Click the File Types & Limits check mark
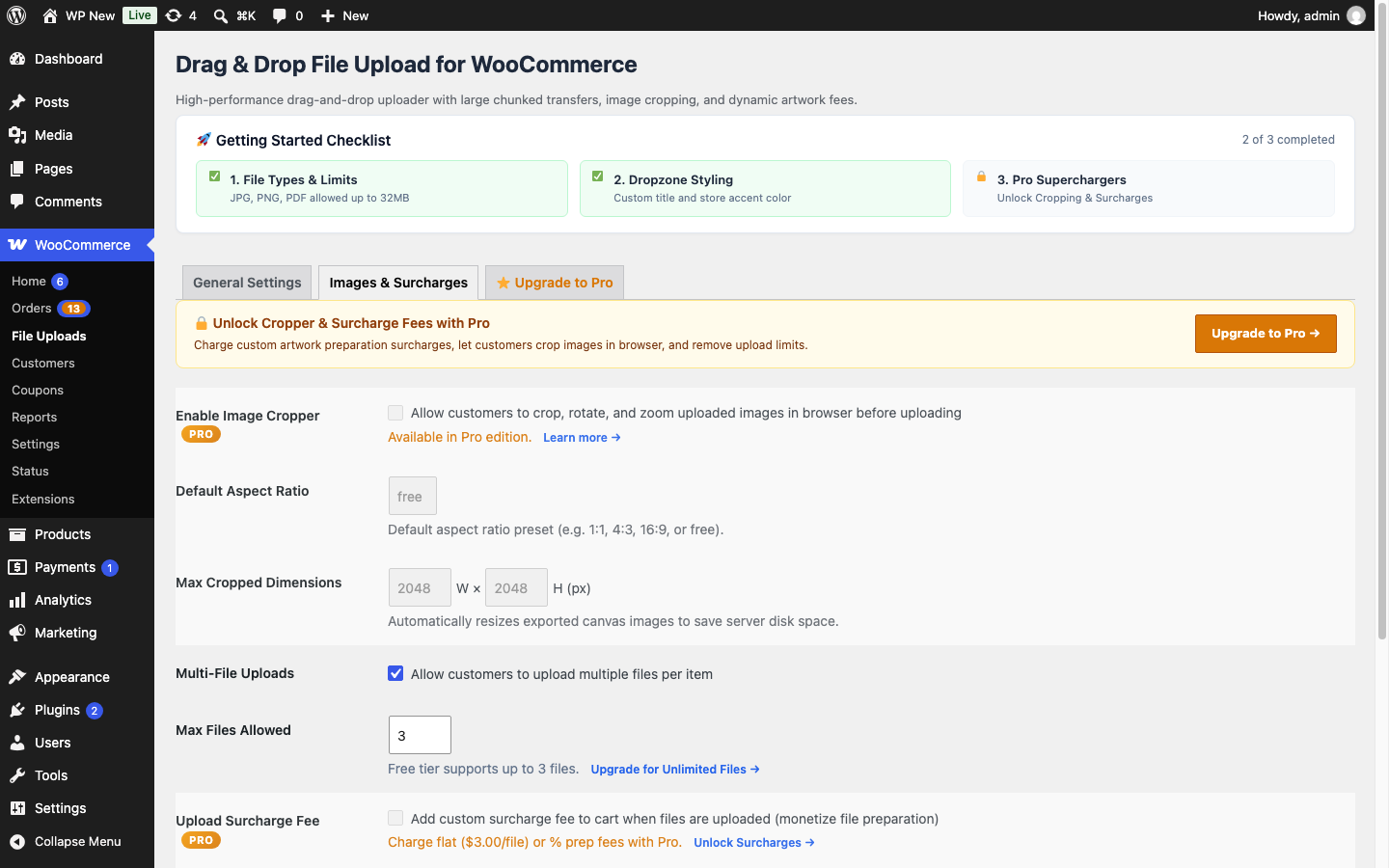 point(214,176)
